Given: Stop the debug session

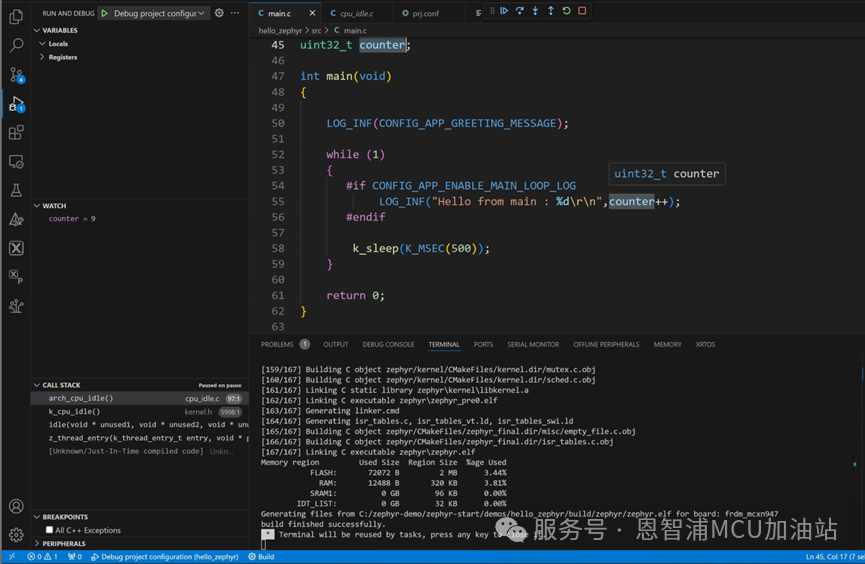Looking at the screenshot, I should pyautogui.click(x=582, y=11).
